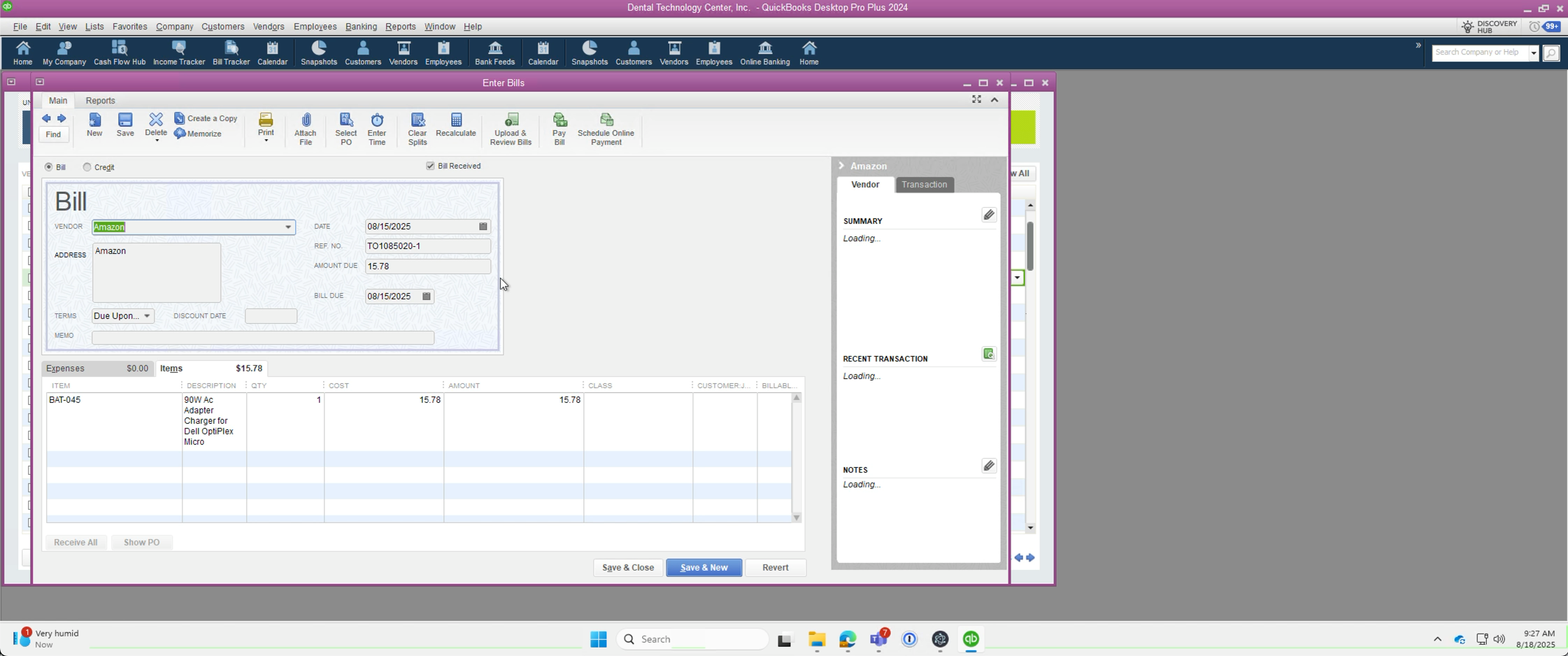Open the Banking menu
The width and height of the screenshot is (1568, 656).
(x=361, y=27)
